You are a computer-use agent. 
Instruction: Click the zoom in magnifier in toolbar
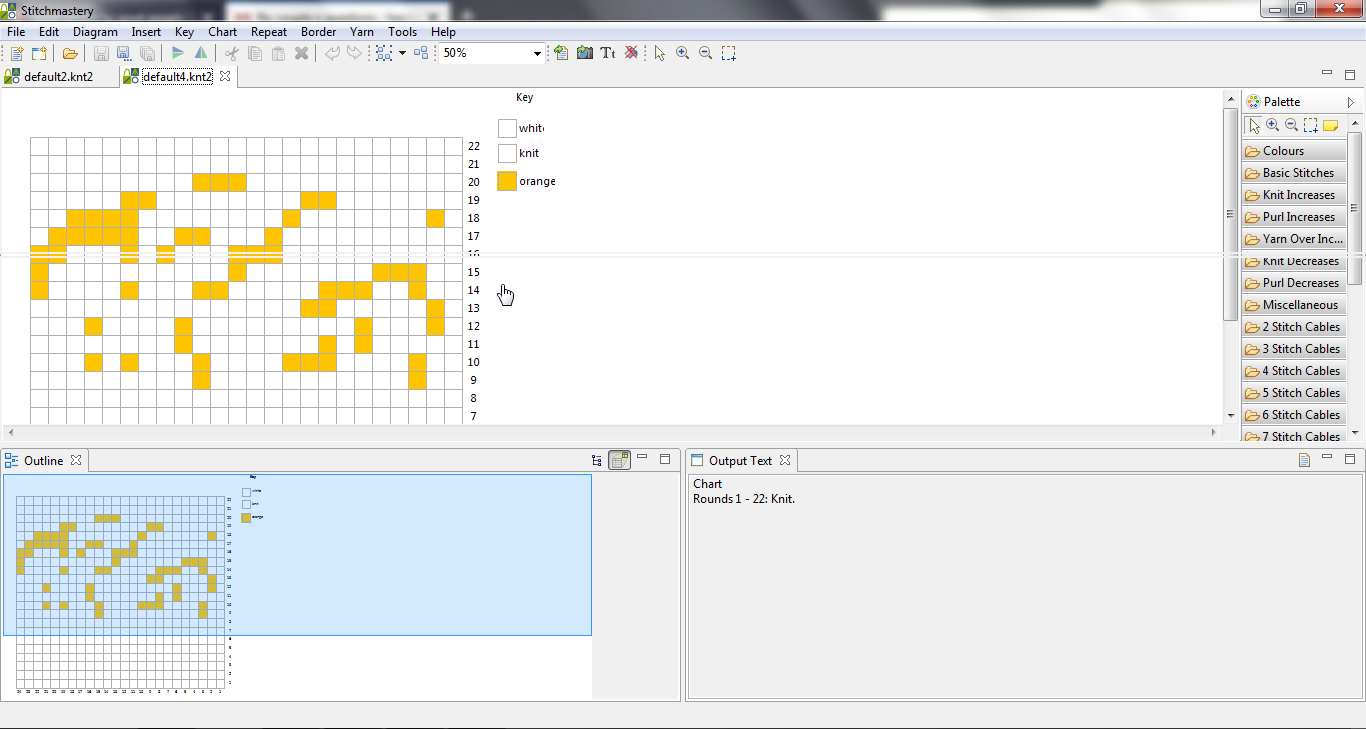tap(683, 53)
